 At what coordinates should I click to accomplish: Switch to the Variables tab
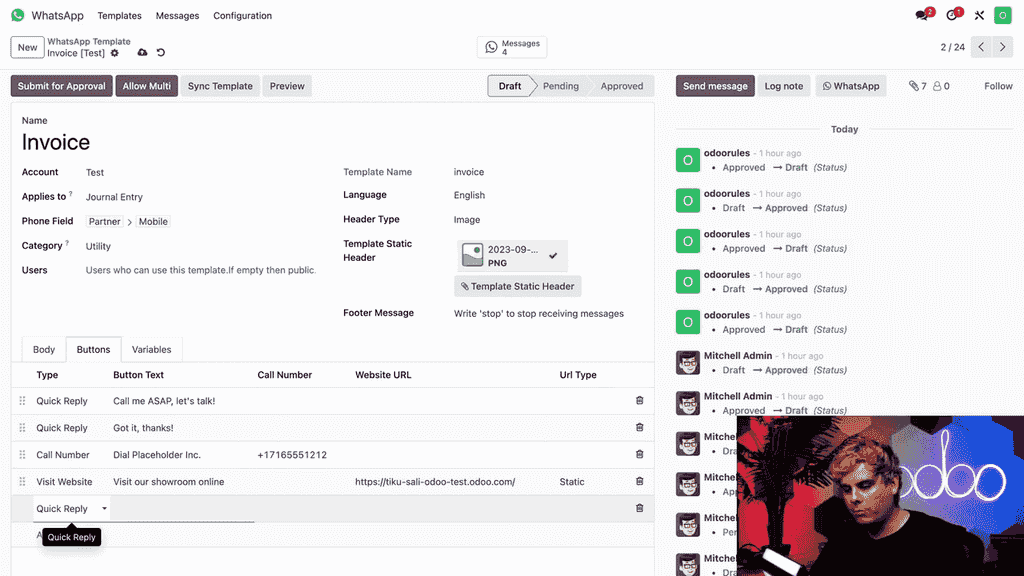(151, 350)
